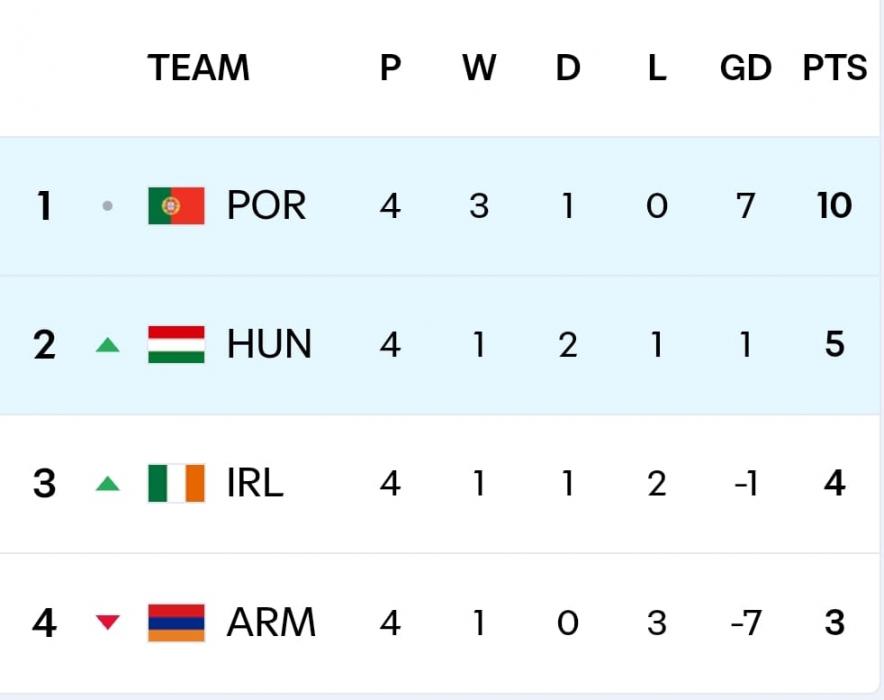Image resolution: width=884 pixels, height=700 pixels.
Task: Open the HUN team entry
Action: 269,345
